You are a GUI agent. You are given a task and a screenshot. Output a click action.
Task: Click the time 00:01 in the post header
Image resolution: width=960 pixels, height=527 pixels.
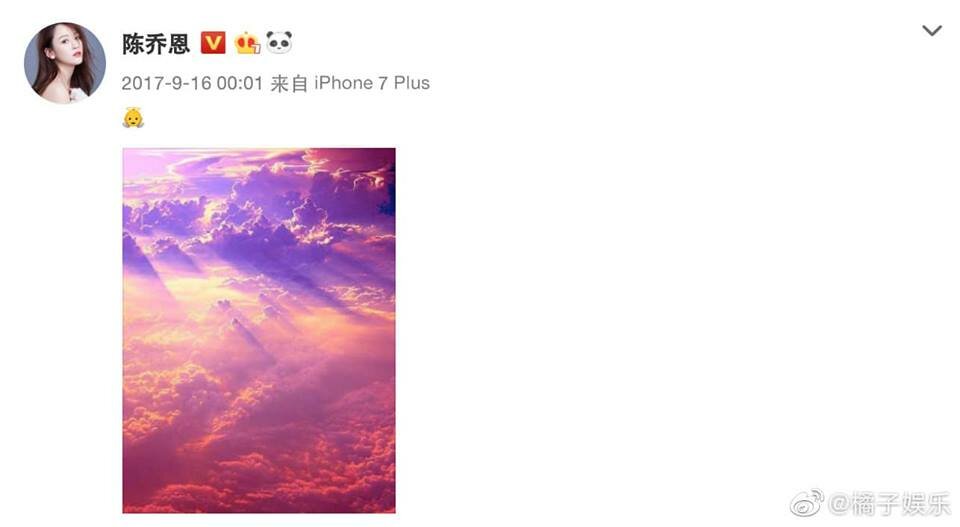pos(240,83)
